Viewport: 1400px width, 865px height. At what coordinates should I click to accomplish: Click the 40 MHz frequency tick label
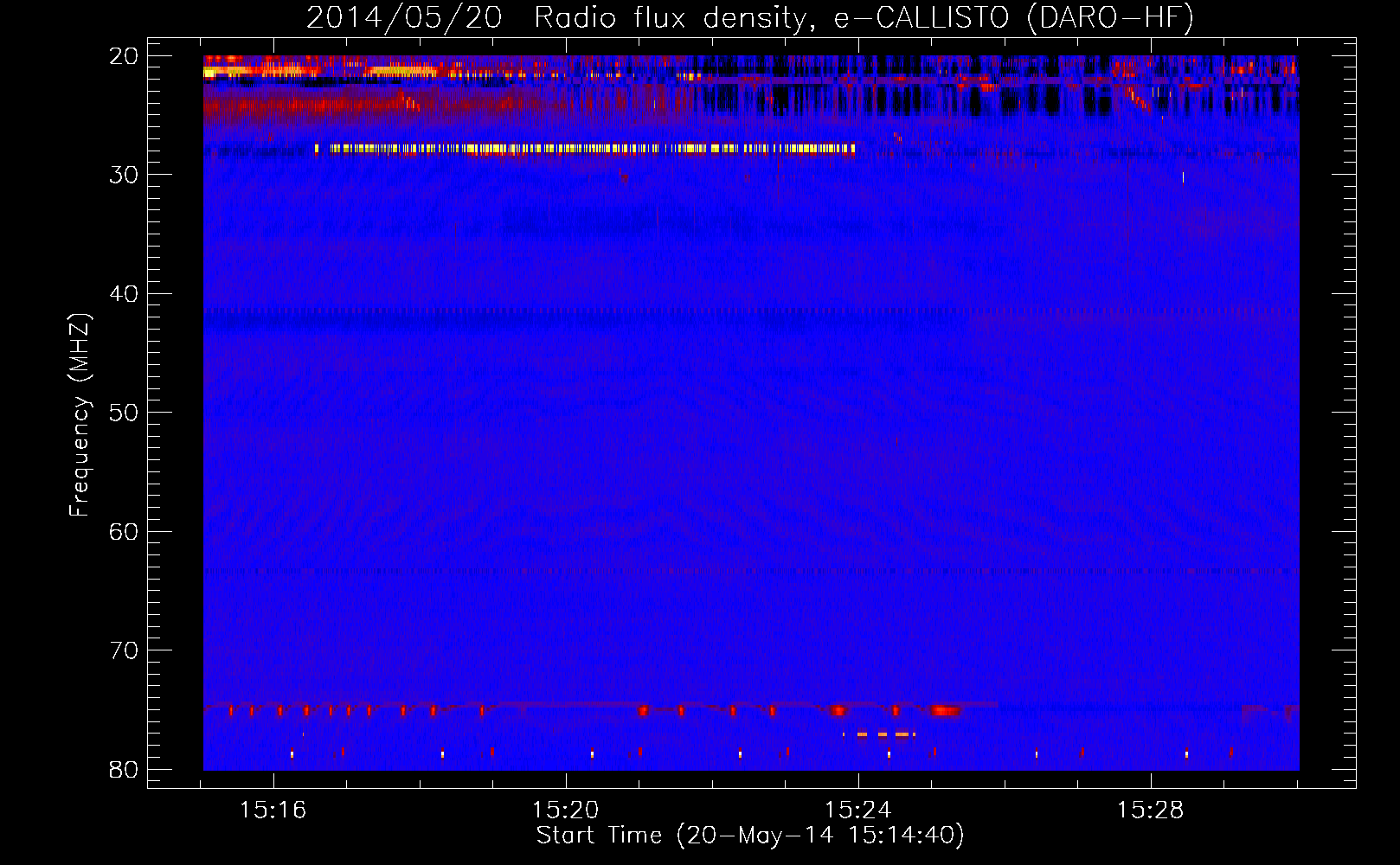124,294
